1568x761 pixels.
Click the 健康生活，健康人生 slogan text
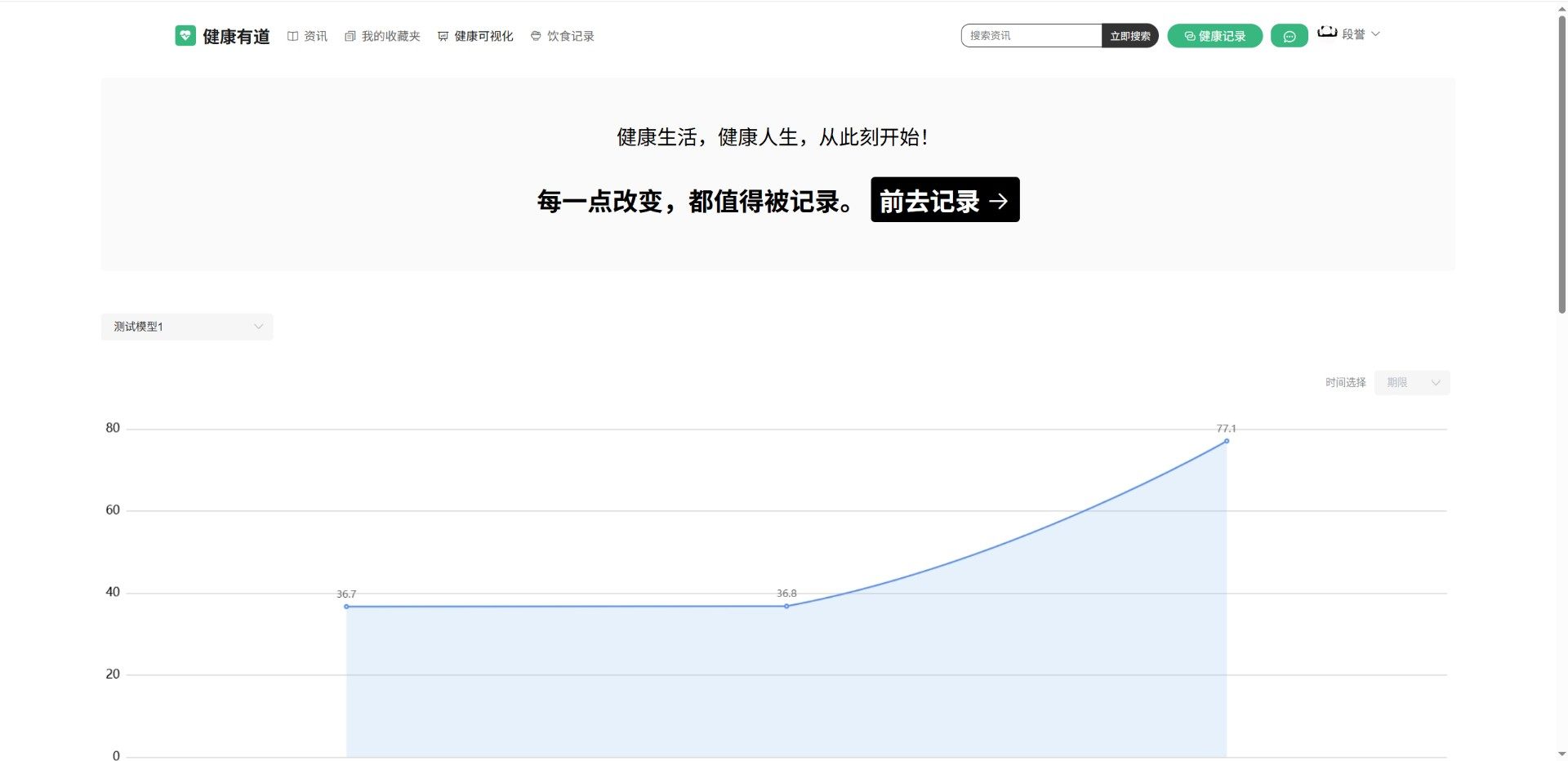772,137
